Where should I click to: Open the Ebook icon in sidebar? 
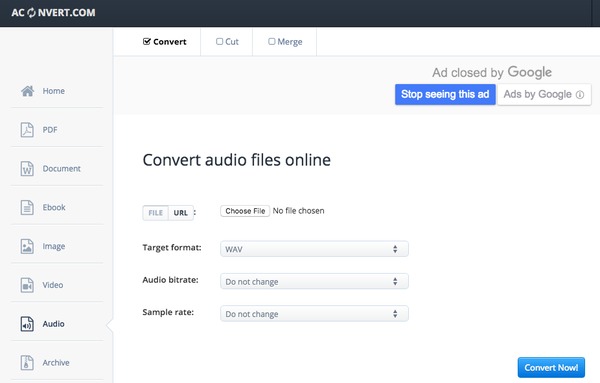[x=27, y=207]
